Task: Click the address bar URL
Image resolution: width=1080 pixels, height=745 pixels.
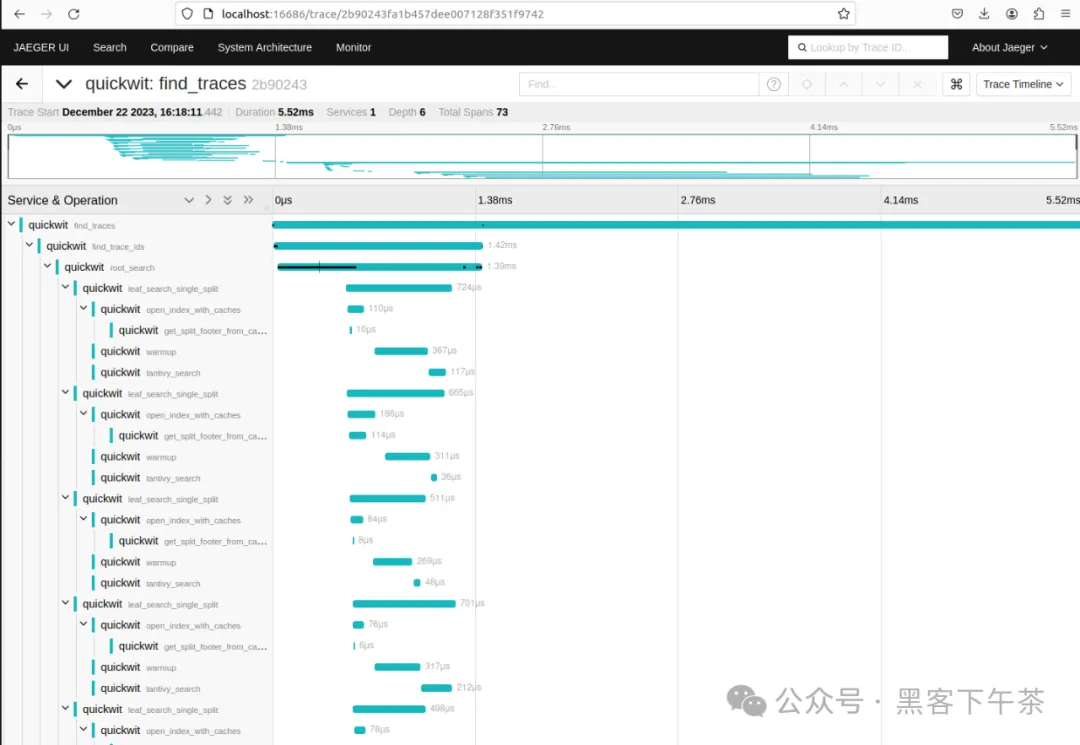Action: pos(382,14)
